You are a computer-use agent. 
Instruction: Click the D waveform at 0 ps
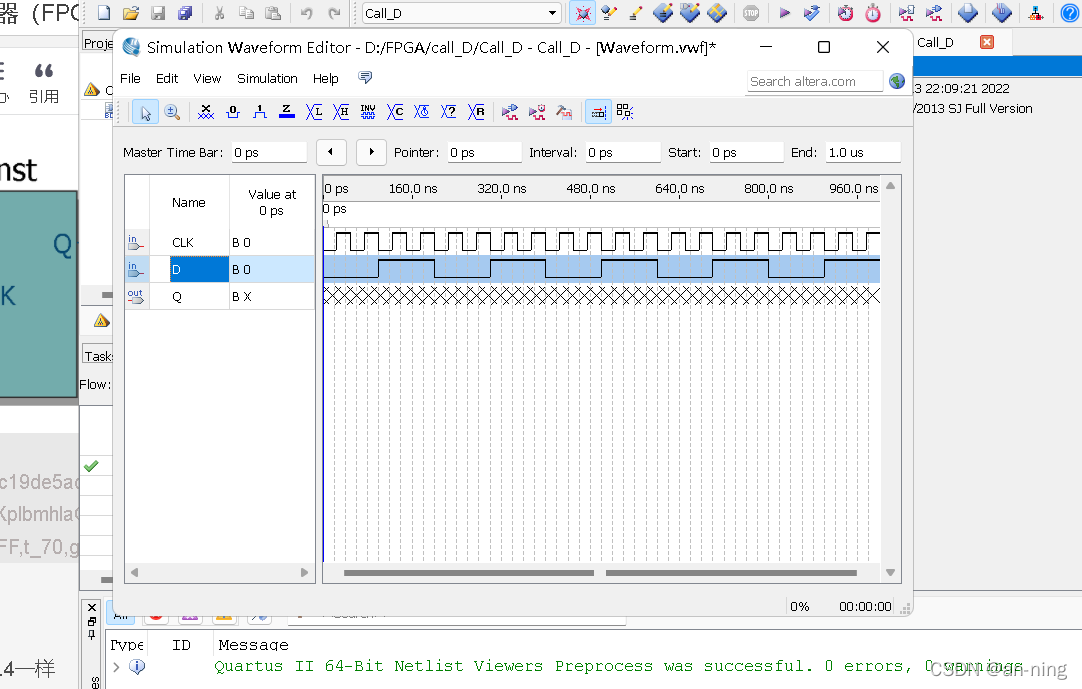[x=326, y=269]
